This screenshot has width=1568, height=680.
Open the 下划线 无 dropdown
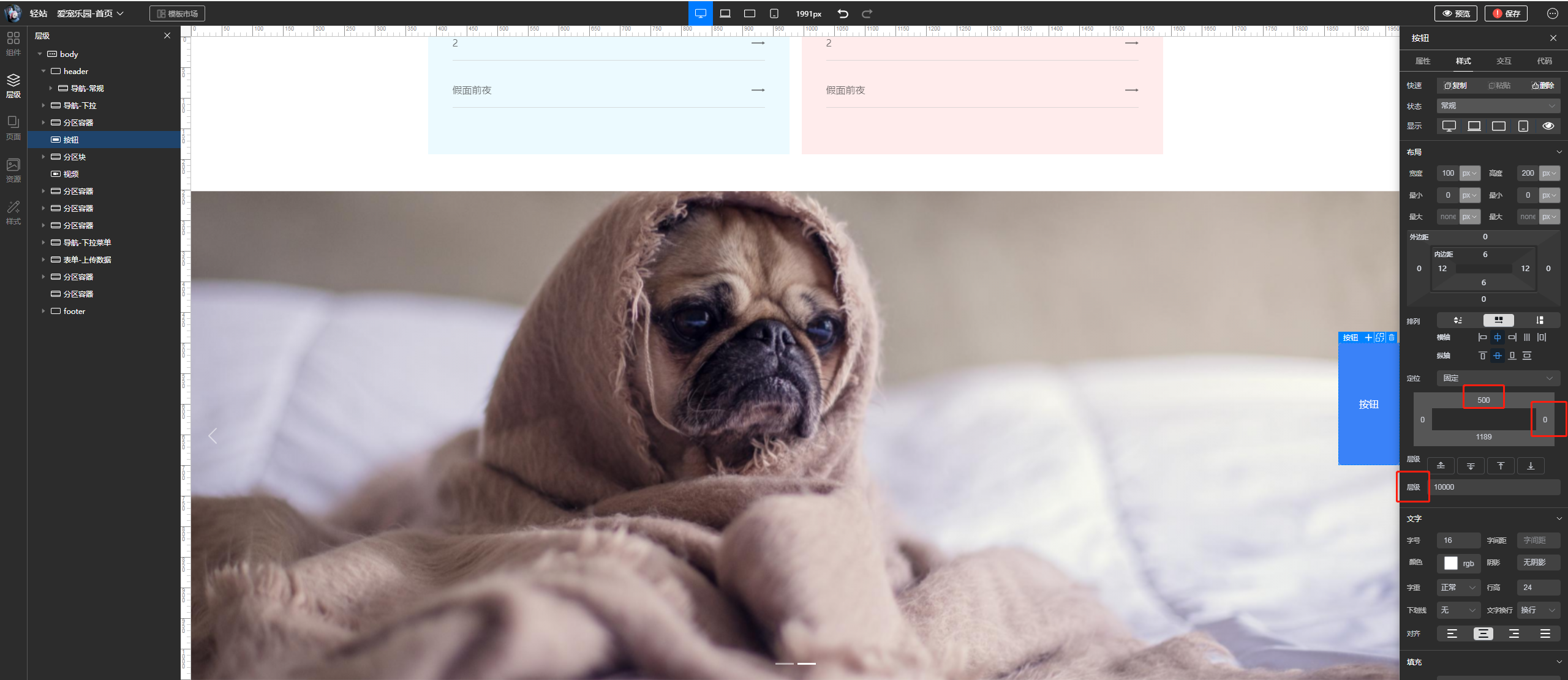1458,610
